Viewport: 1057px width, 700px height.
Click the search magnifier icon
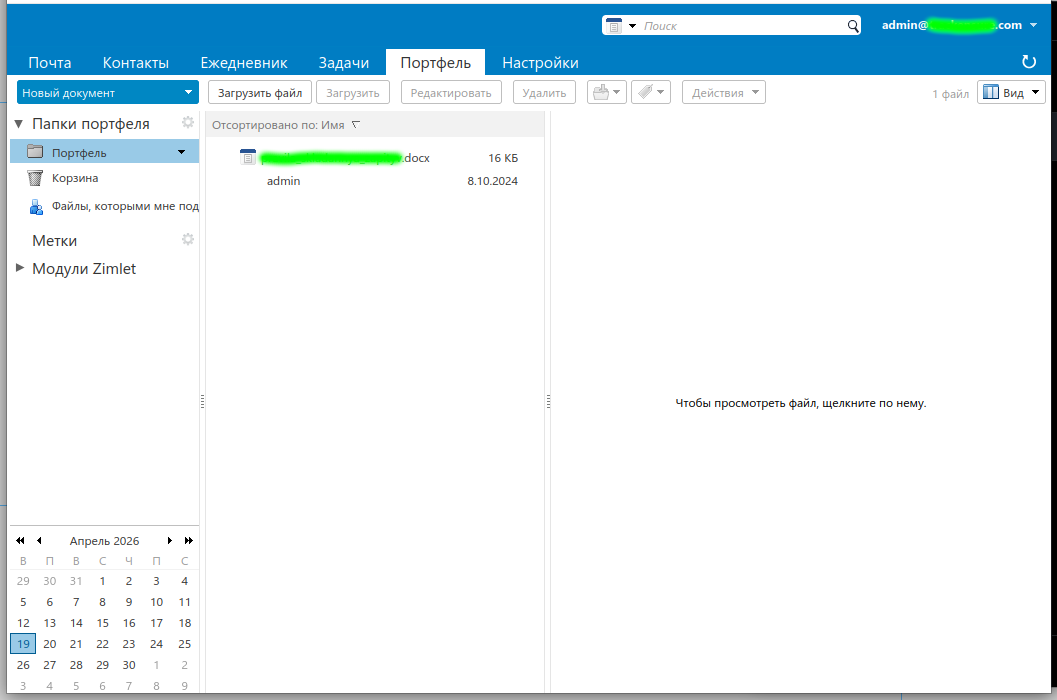tap(852, 26)
